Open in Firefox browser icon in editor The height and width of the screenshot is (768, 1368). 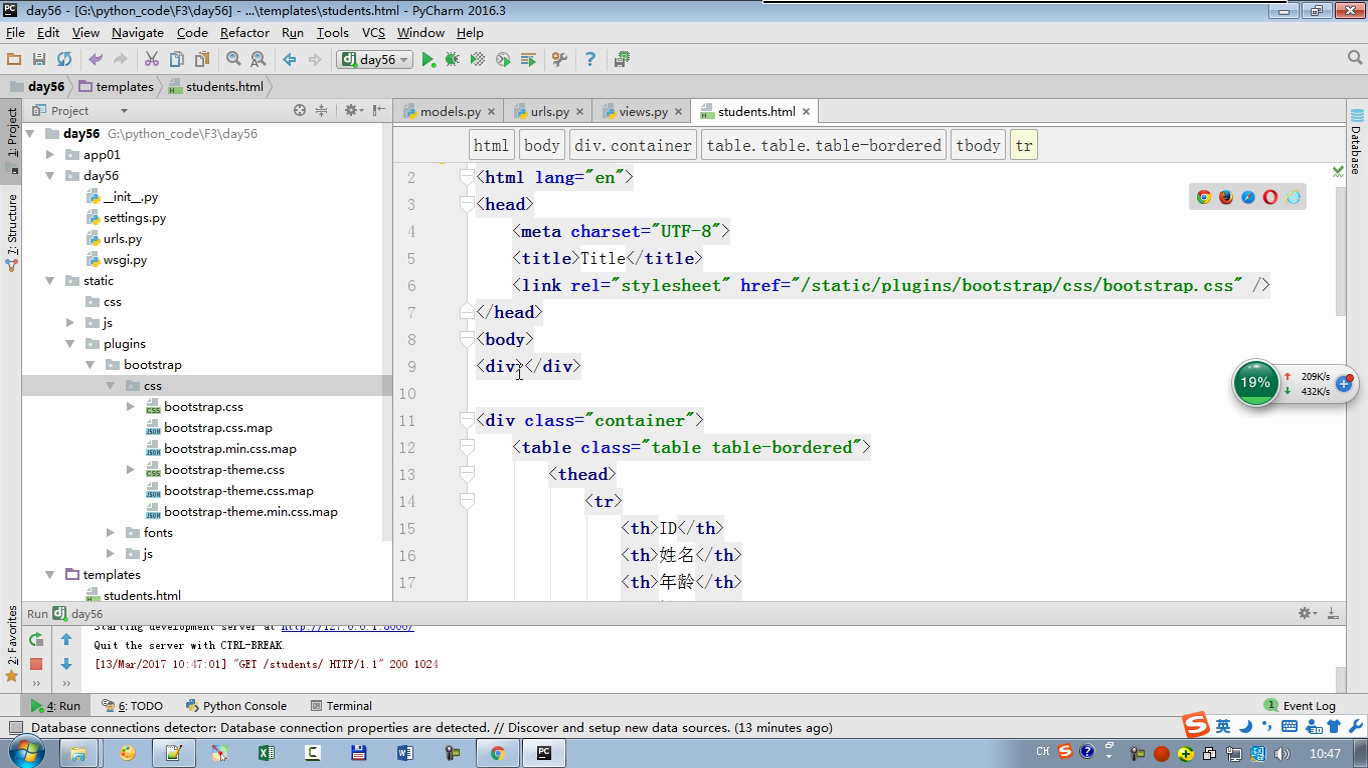click(x=1225, y=197)
